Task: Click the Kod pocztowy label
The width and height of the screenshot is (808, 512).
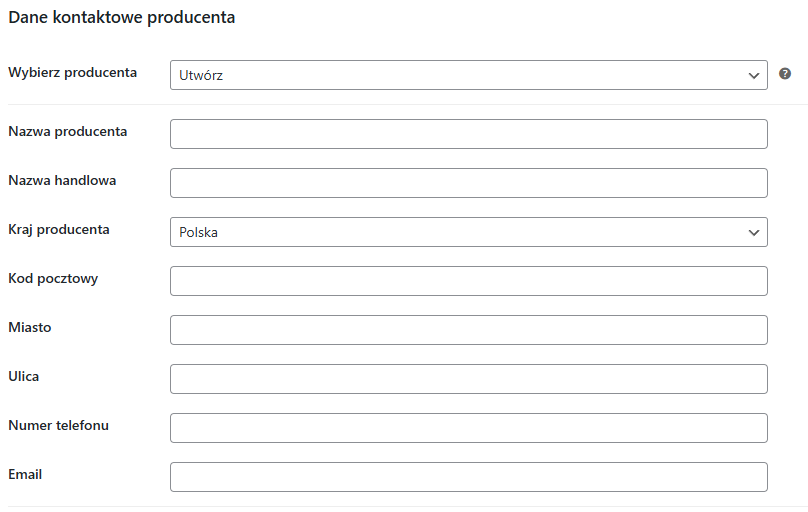Action: pos(53,279)
